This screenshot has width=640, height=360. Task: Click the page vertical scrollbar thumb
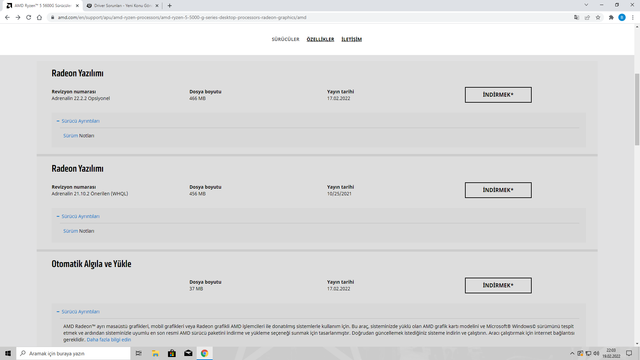(637, 109)
